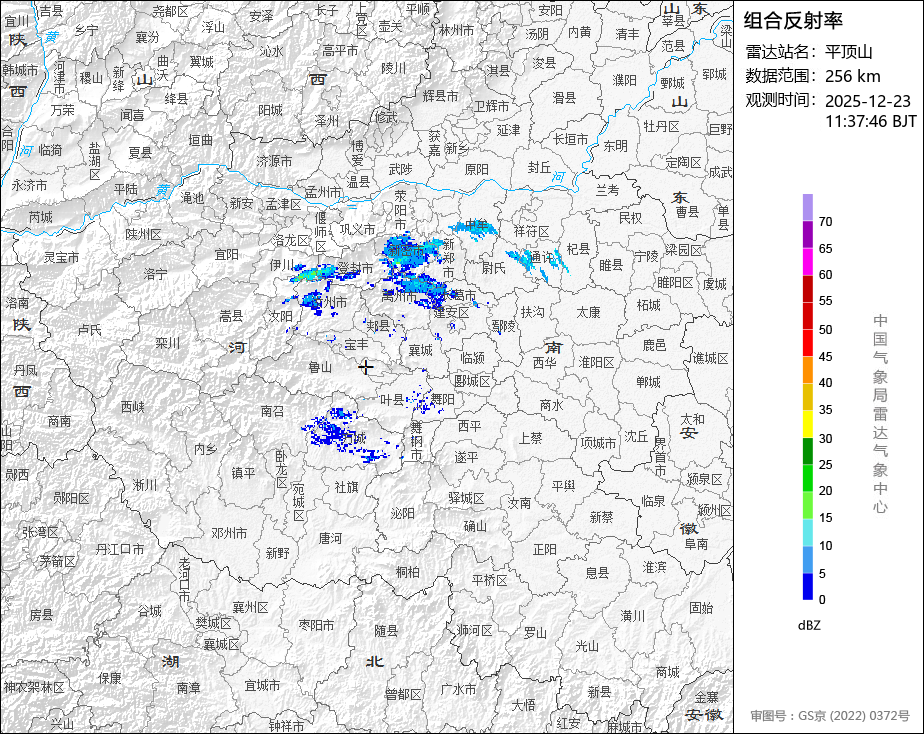Click the legend value 20
The width and height of the screenshot is (924, 734).
tap(825, 491)
